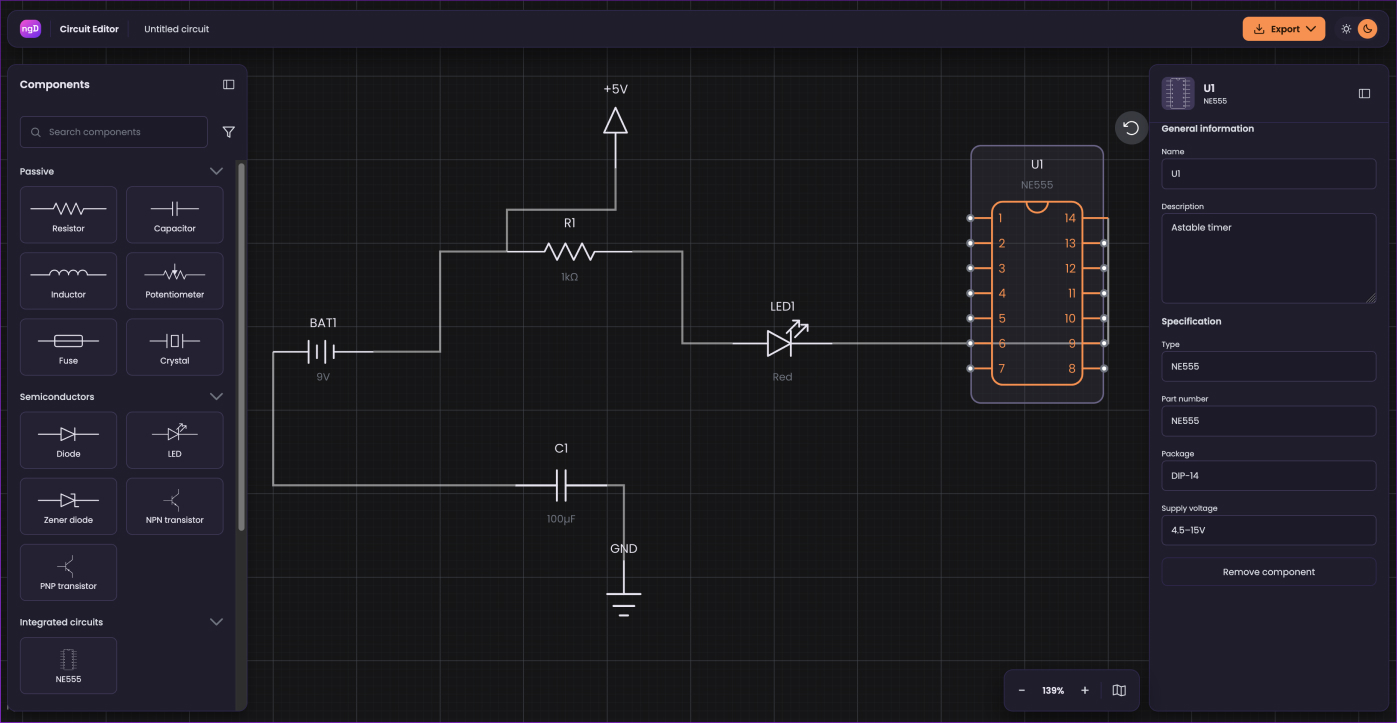Select the Zener diode component

(x=68, y=506)
